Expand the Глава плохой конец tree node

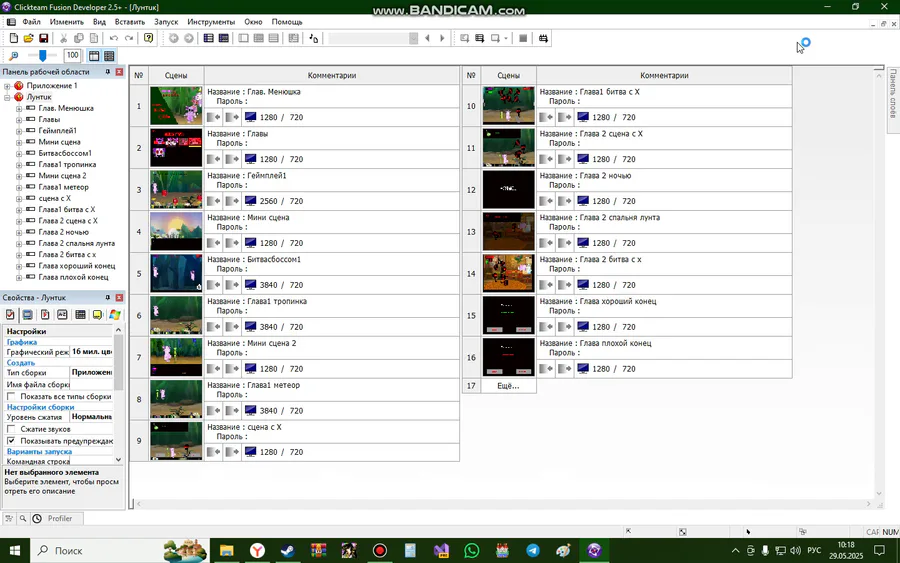pyautogui.click(x=19, y=278)
